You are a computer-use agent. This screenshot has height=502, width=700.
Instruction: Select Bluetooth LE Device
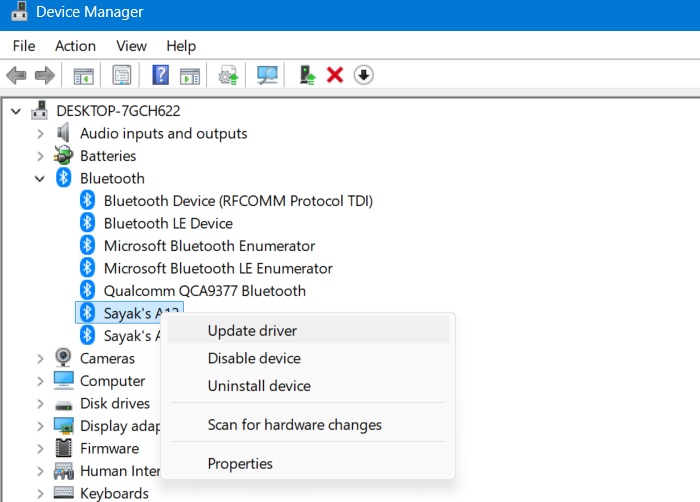pos(168,223)
